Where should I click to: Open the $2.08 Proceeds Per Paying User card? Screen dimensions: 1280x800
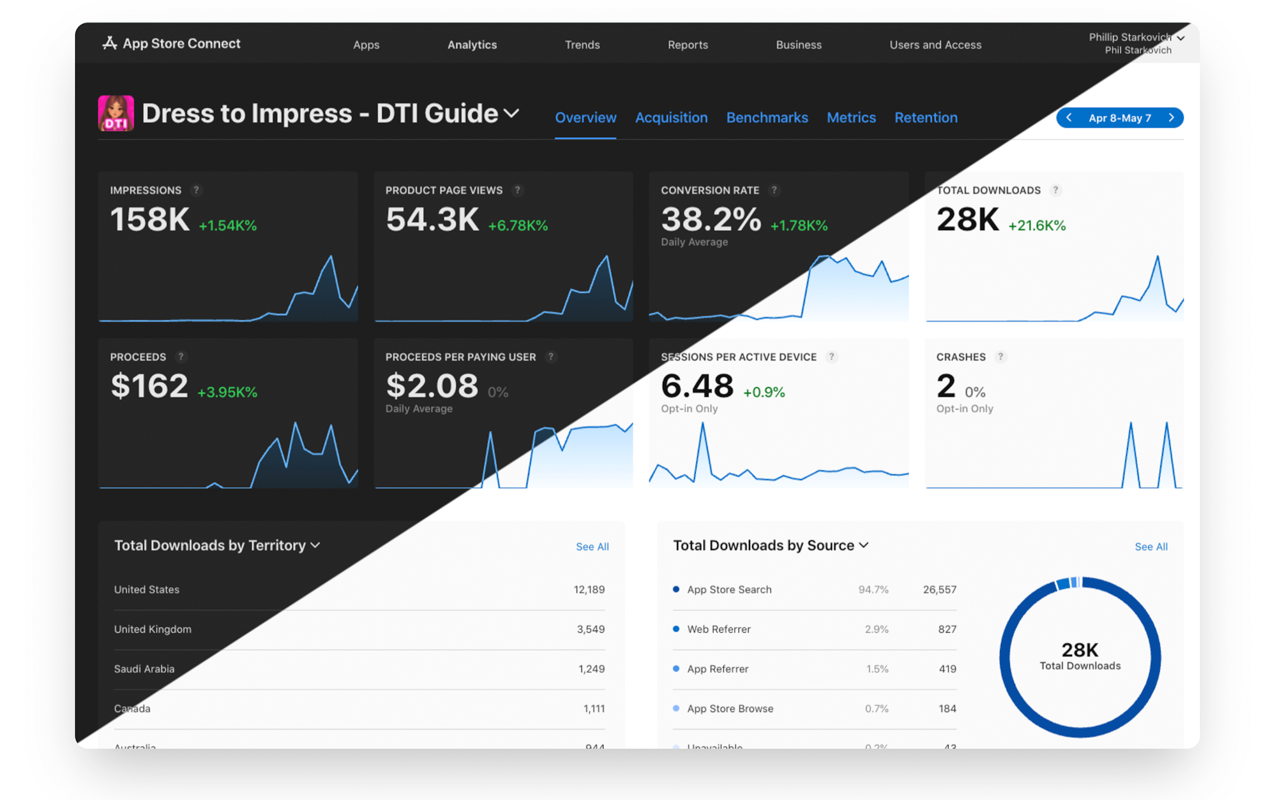(x=504, y=414)
